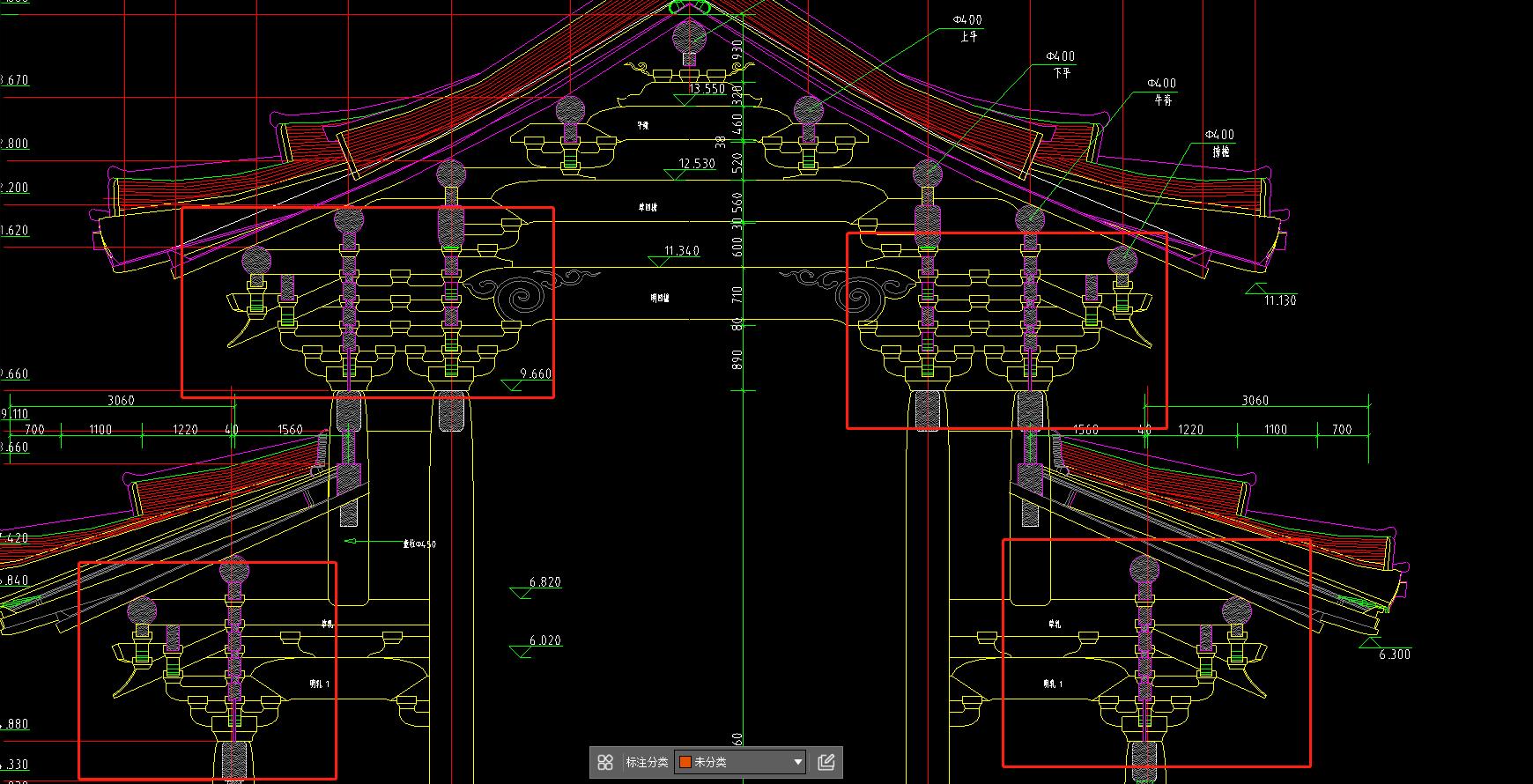Select the 710 vertical dimension text

click(x=737, y=294)
